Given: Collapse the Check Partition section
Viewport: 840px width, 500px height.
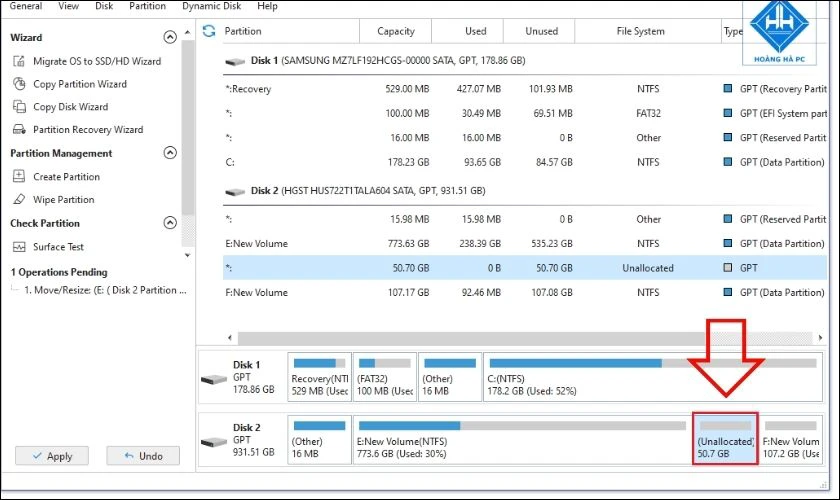Looking at the screenshot, I should (170, 222).
